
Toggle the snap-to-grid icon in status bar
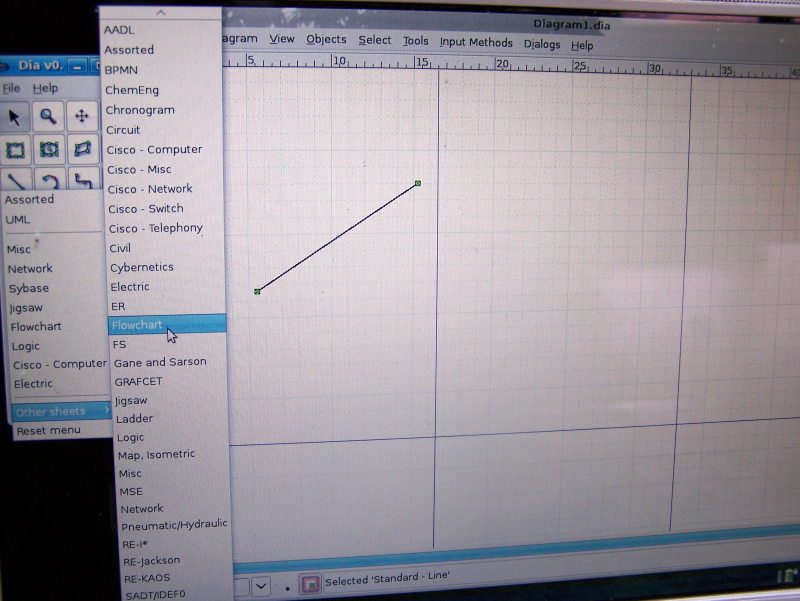click(x=310, y=582)
